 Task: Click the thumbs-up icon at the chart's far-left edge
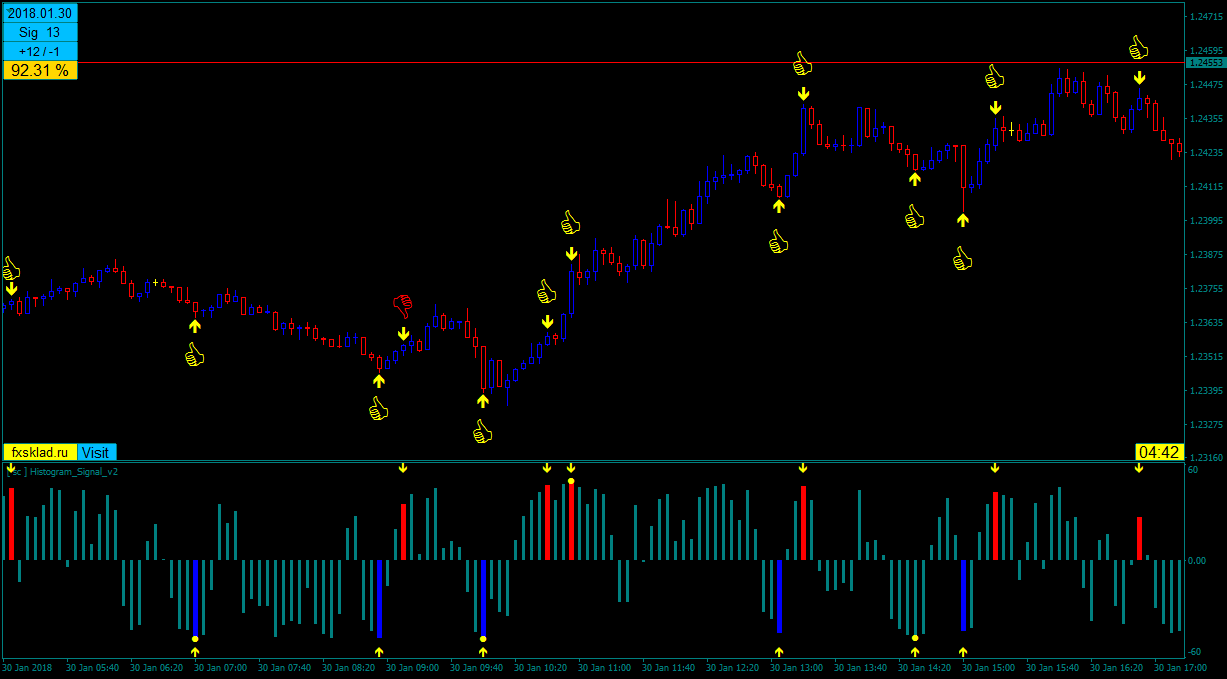(x=11, y=268)
